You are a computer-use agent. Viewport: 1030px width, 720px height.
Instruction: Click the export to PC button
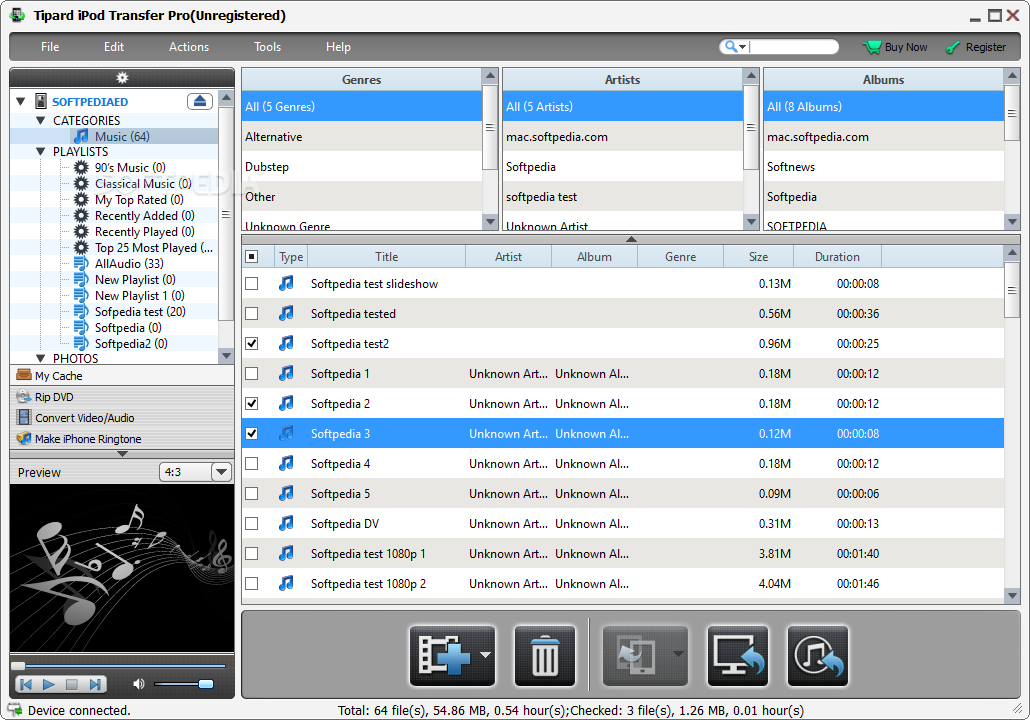tap(738, 655)
